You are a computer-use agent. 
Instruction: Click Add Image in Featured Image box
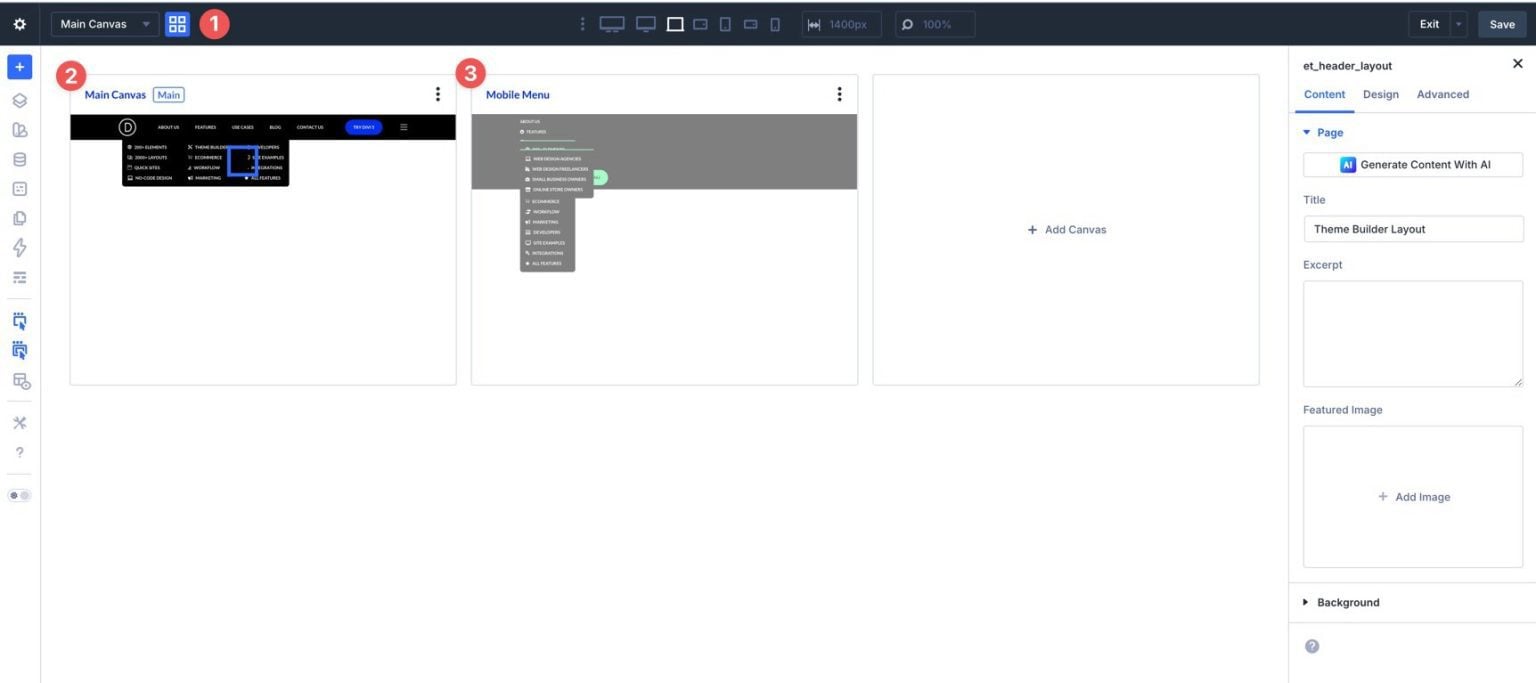(1413, 497)
